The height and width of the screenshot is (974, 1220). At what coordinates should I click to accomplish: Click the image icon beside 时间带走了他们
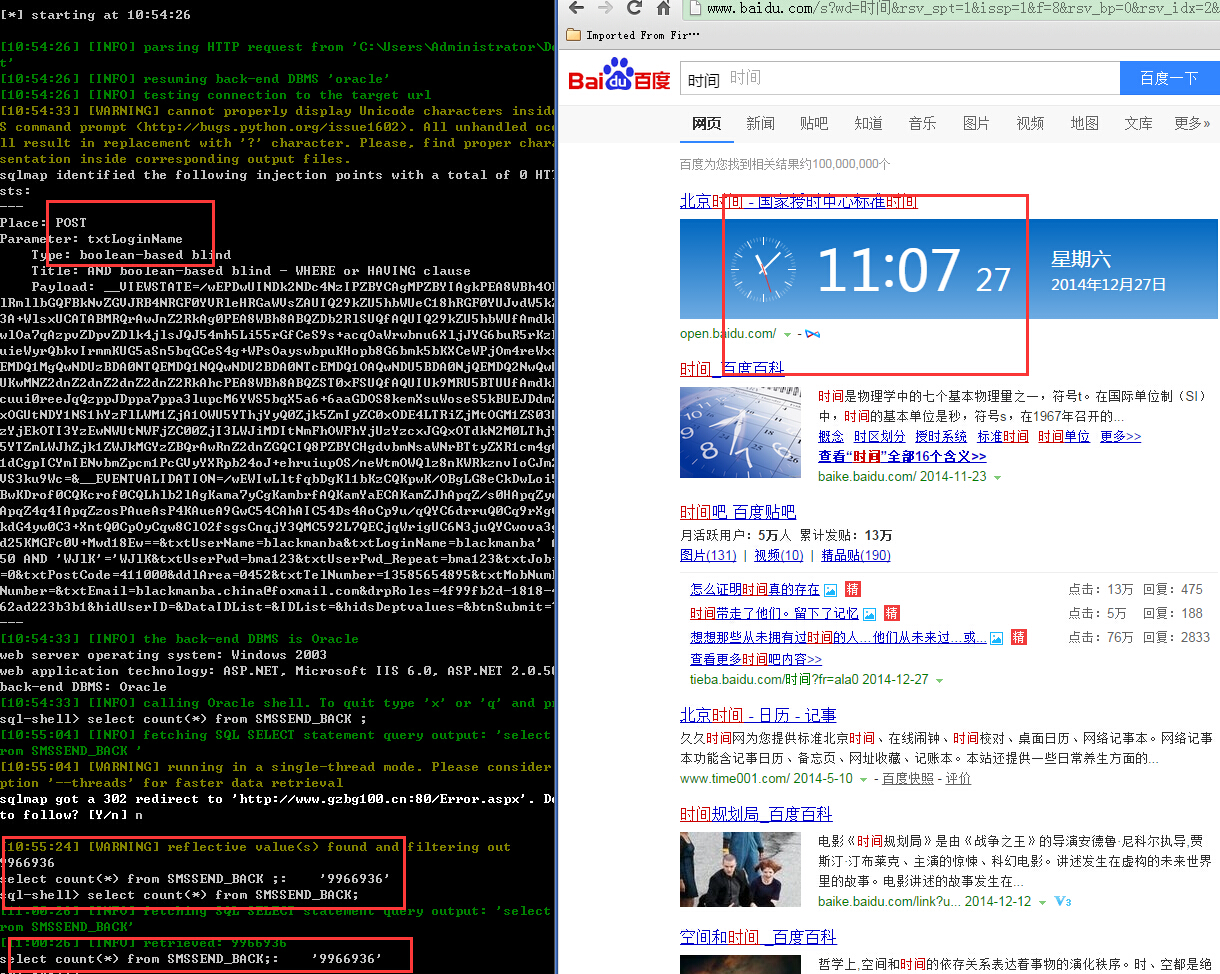(x=870, y=614)
